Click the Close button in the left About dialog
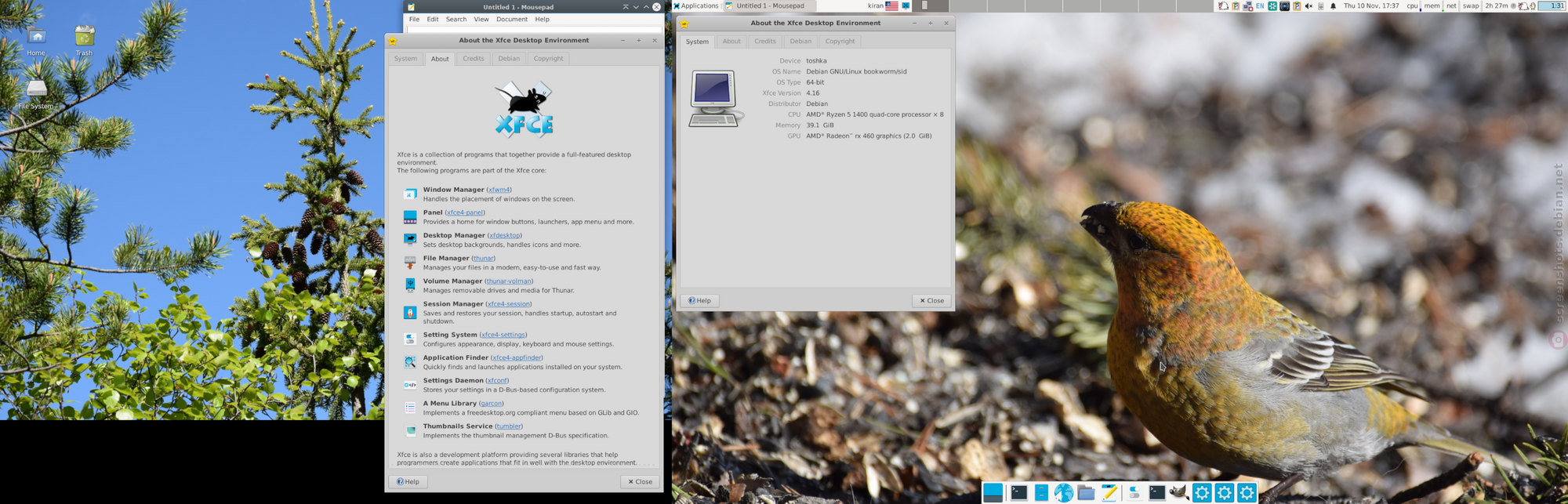 [x=640, y=481]
